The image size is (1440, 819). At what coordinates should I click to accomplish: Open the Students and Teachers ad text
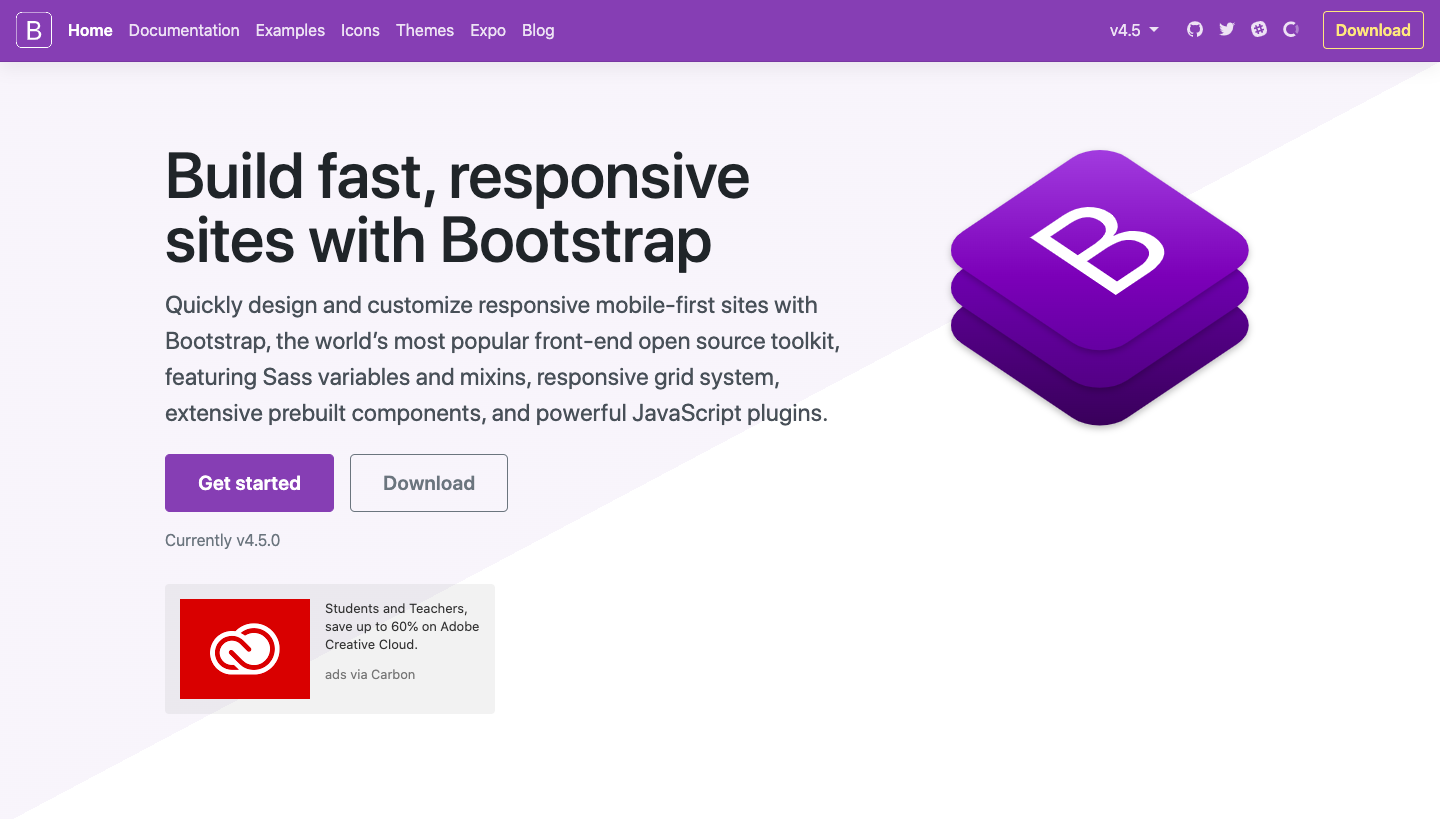tap(402, 626)
